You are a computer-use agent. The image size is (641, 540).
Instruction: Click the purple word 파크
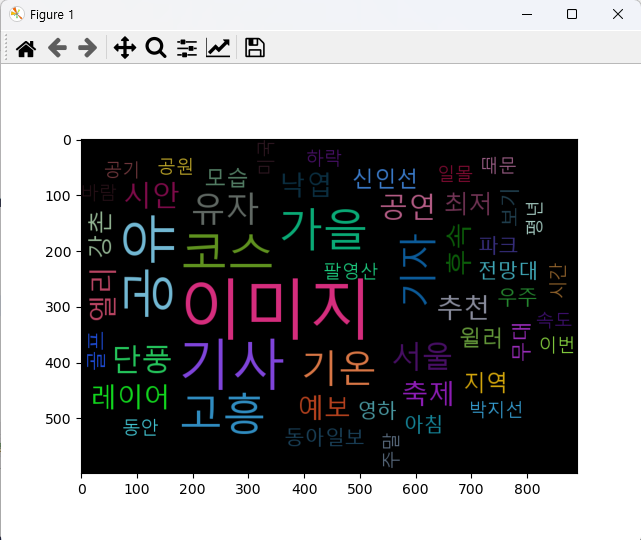[x=498, y=245]
